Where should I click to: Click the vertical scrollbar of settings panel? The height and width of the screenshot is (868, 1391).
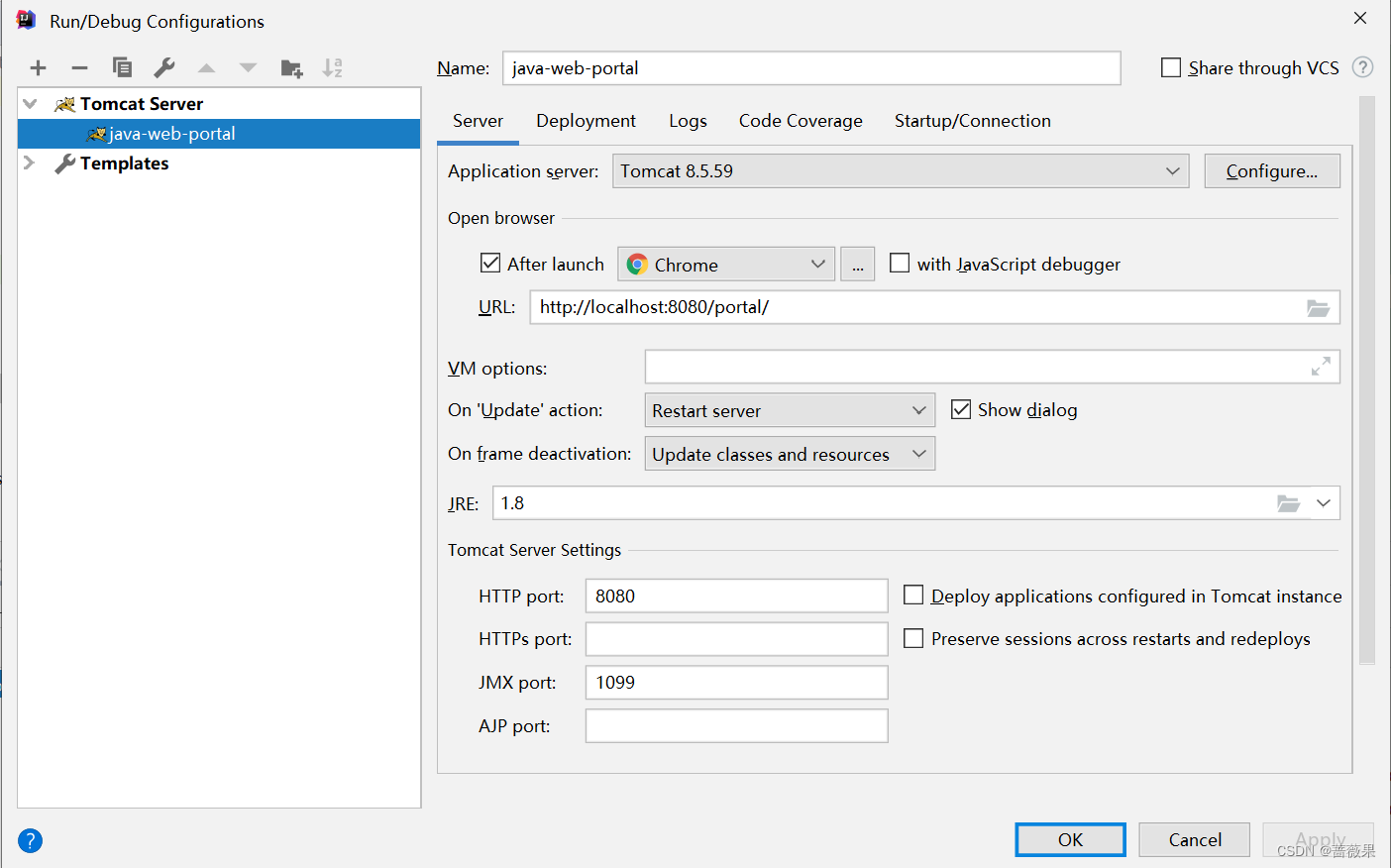tap(1367, 380)
